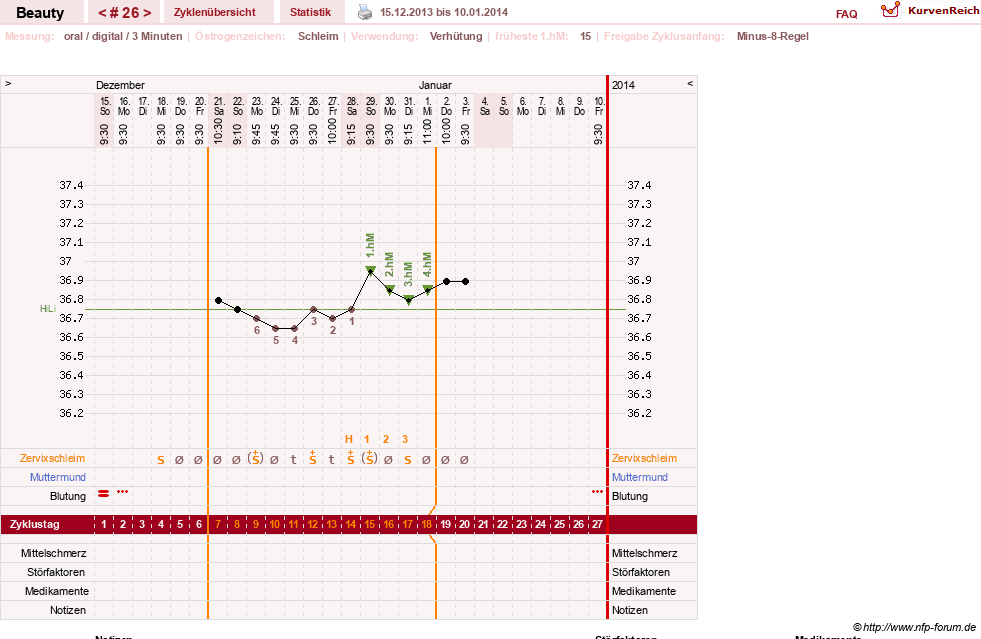The height and width of the screenshot is (639, 981).
Task: Click the 1.hM green triangle marker
Action: click(370, 270)
